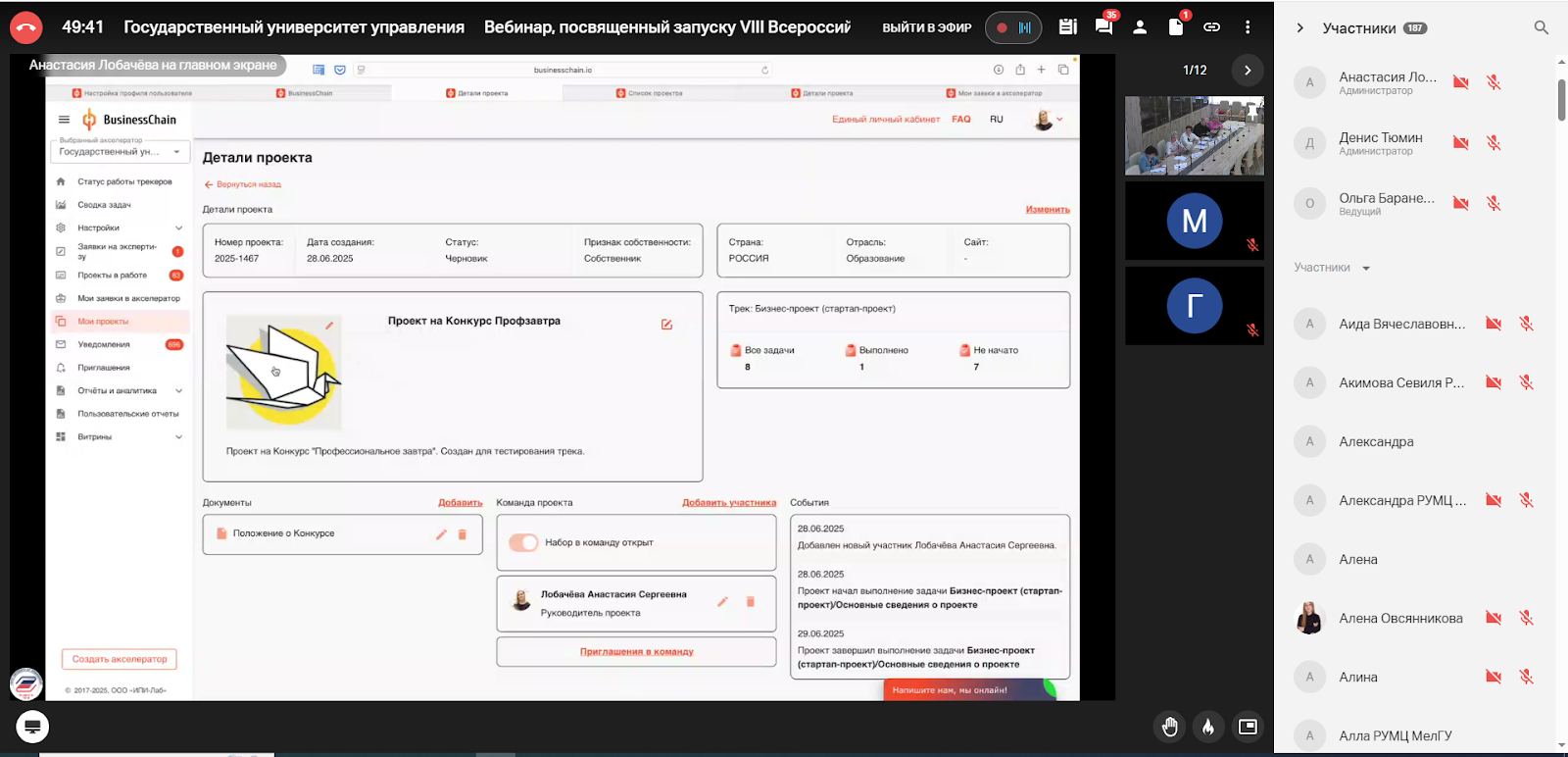
Task: Click the copy link icon in top bar
Action: (1212, 27)
